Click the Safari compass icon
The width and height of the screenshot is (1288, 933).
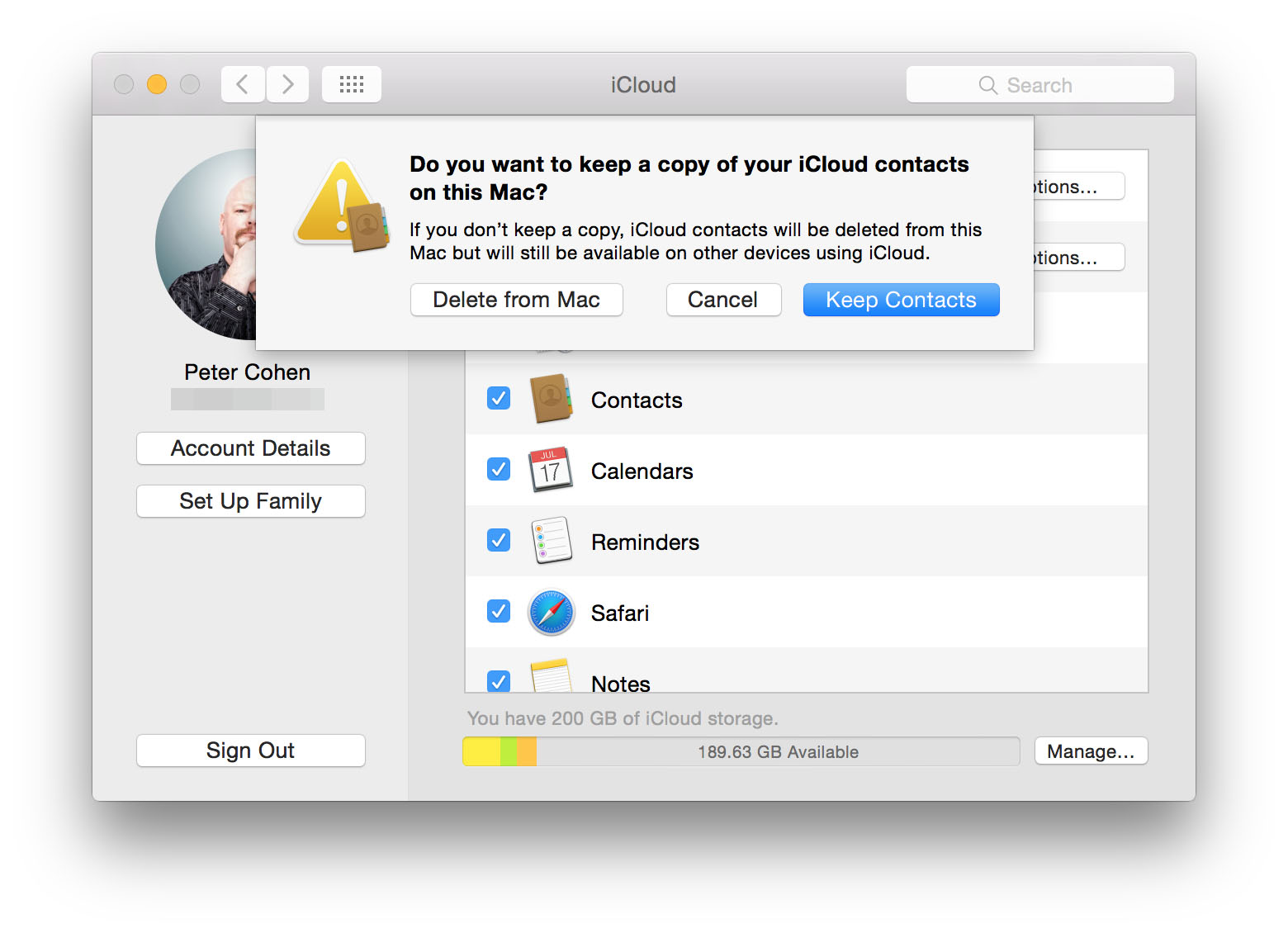point(552,612)
